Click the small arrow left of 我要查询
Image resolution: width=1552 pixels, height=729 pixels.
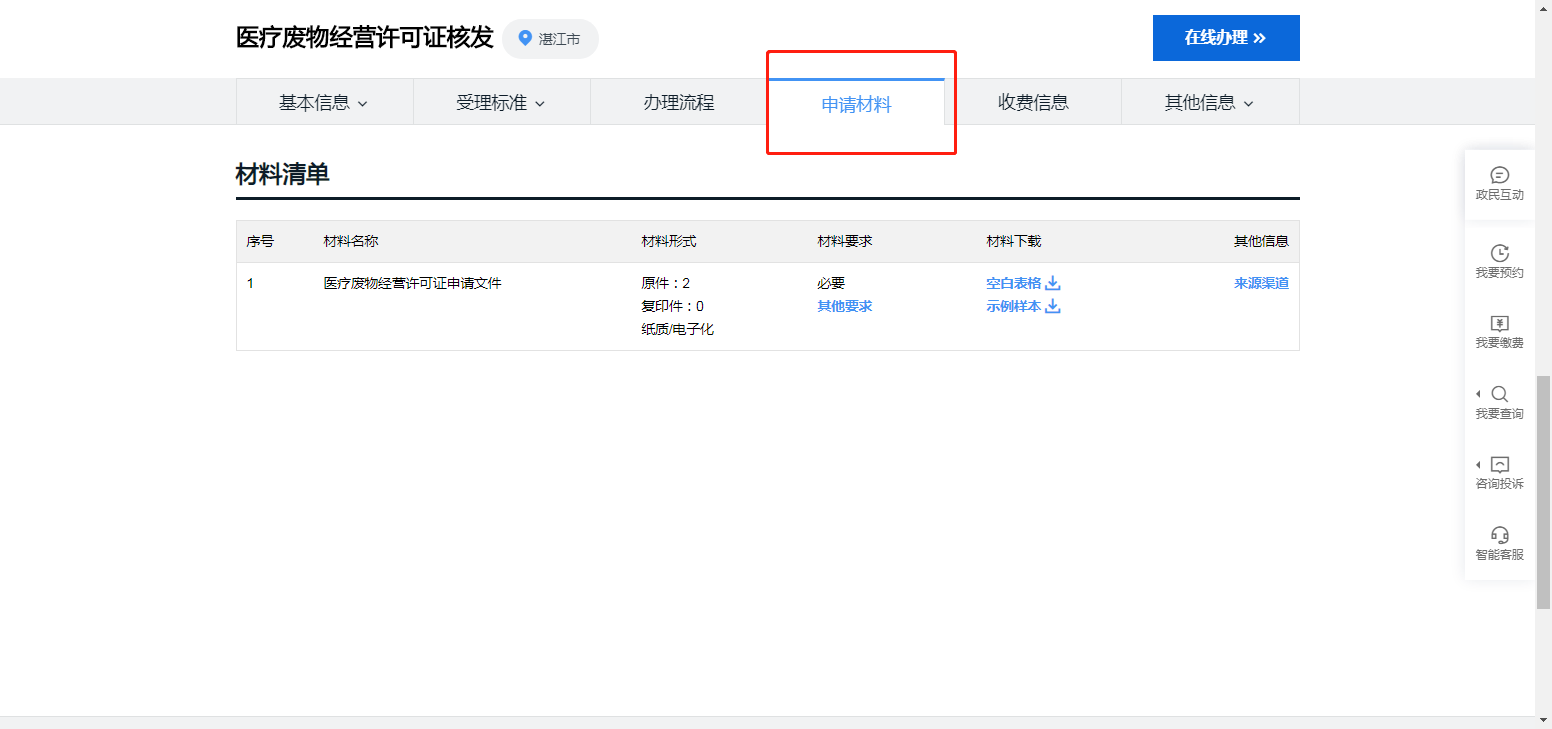point(1478,394)
